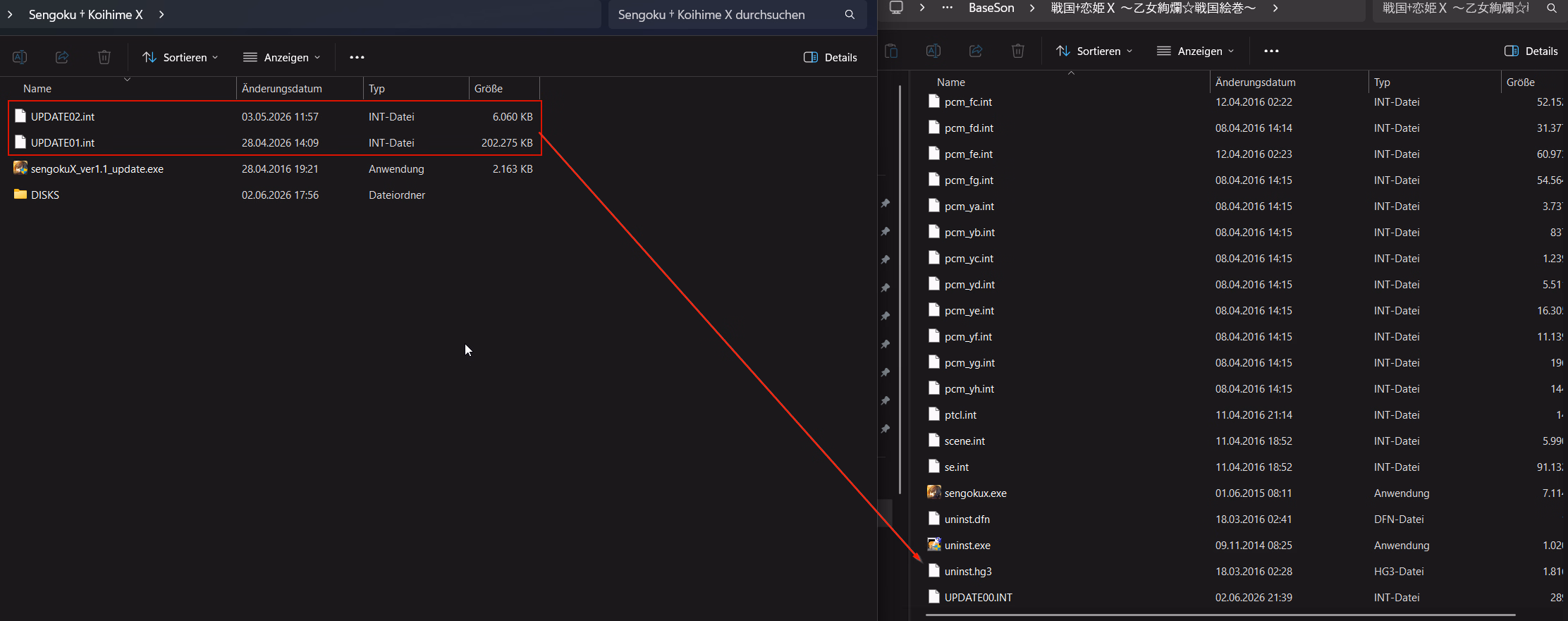Navigate to the BaseSon breadcrumb folder
Screen dimensions: 1568x621
pyautogui.click(x=991, y=8)
